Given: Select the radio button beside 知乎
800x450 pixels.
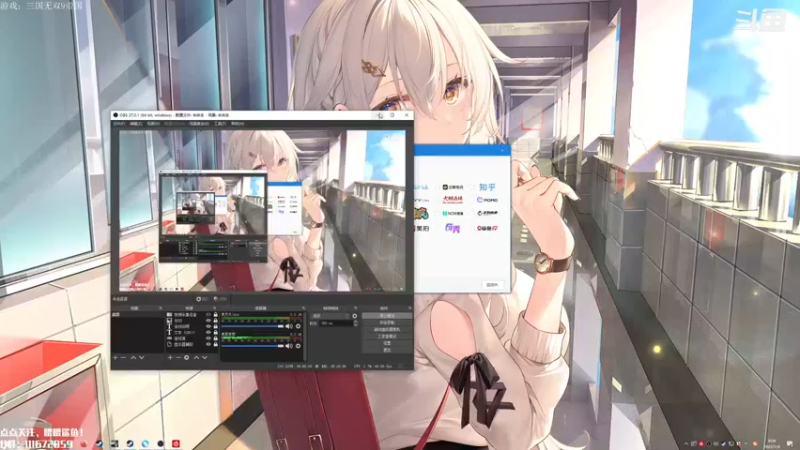Looking at the screenshot, I should [472, 187].
